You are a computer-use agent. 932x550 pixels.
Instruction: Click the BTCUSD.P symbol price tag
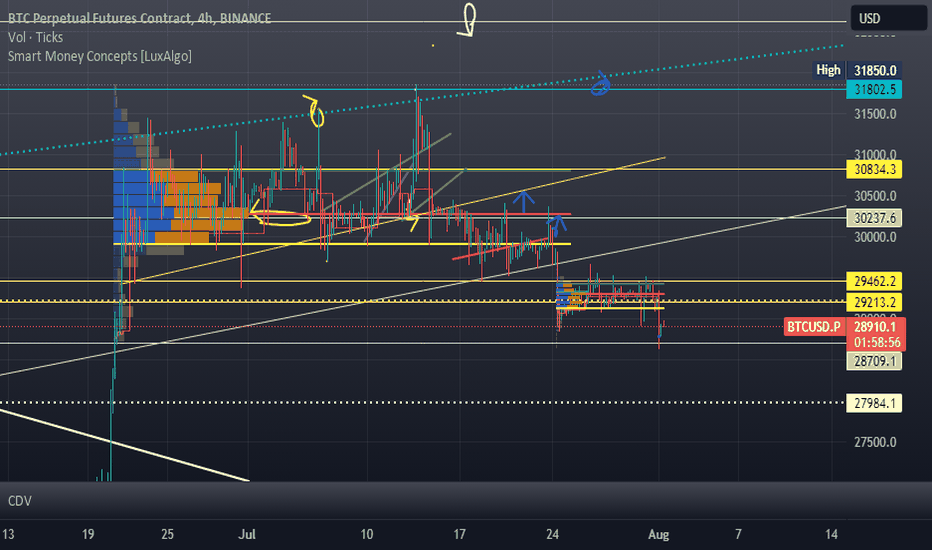(x=814, y=326)
